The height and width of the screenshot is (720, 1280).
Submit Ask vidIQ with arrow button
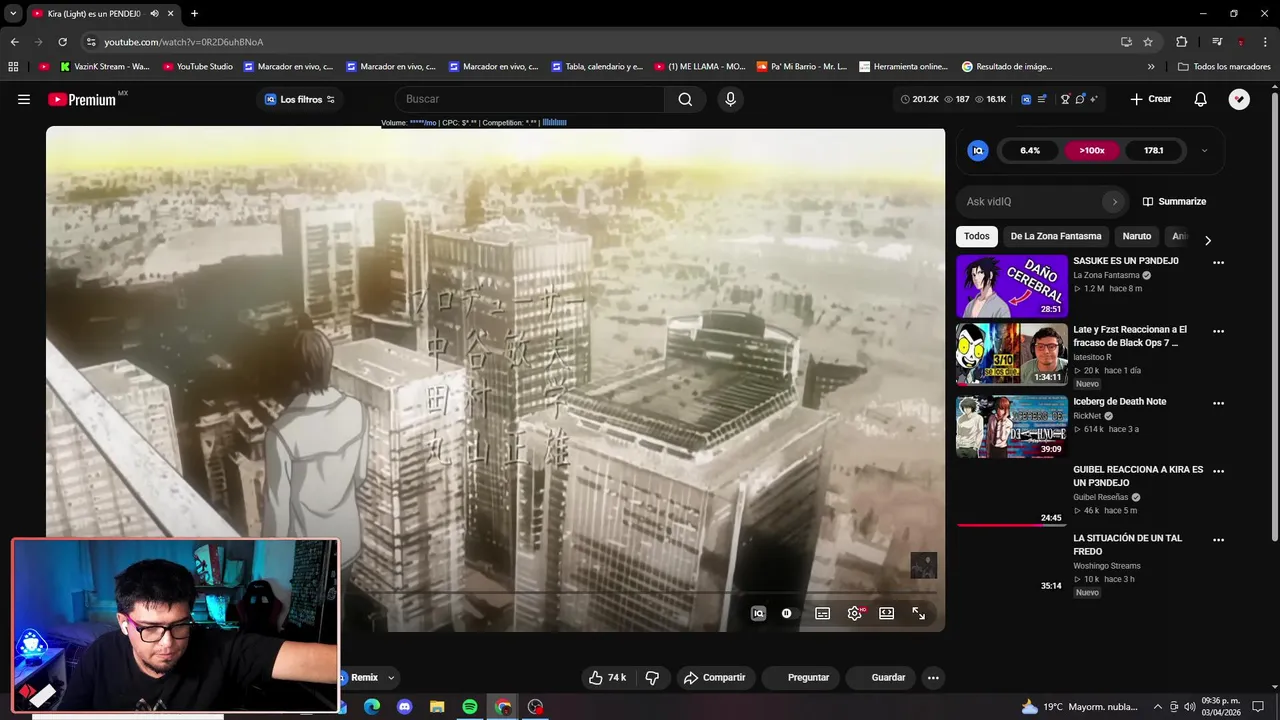tap(1114, 202)
